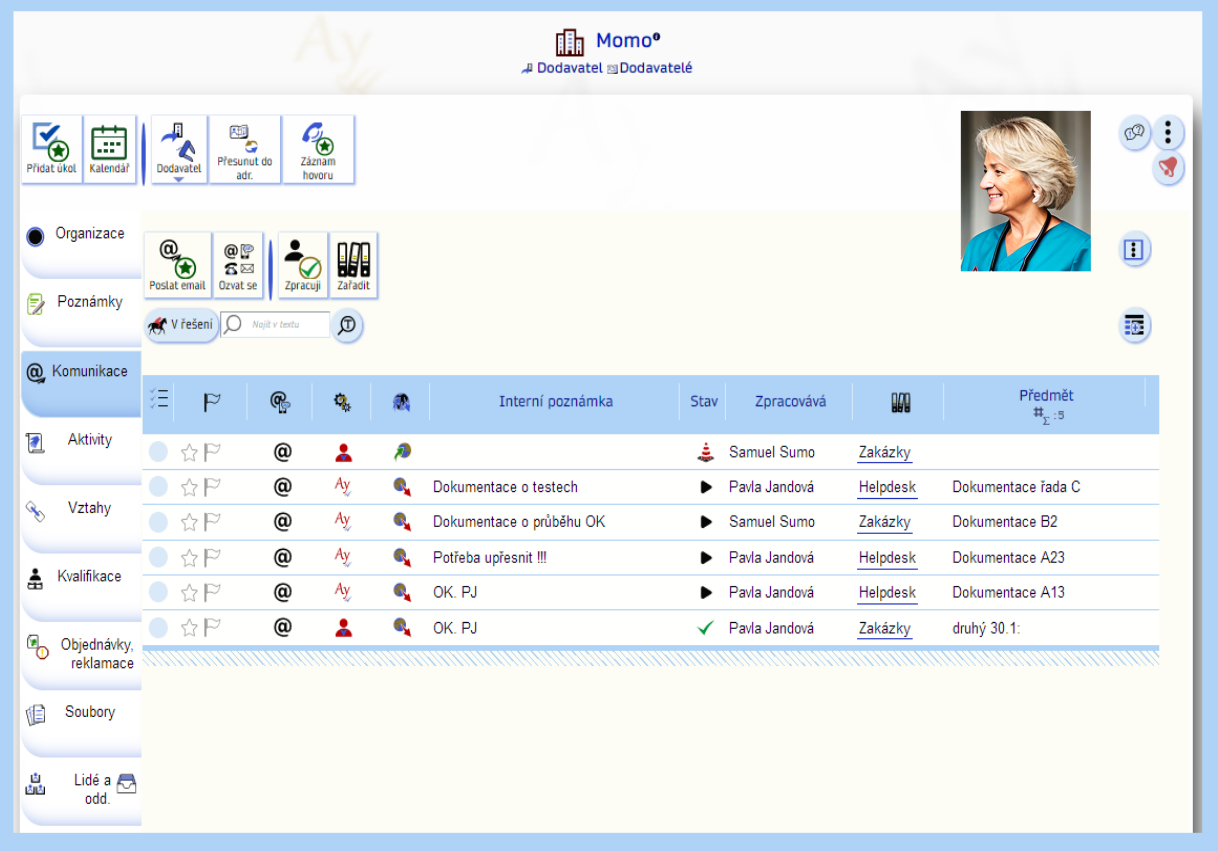Click the Předmět column header

tap(1046, 396)
